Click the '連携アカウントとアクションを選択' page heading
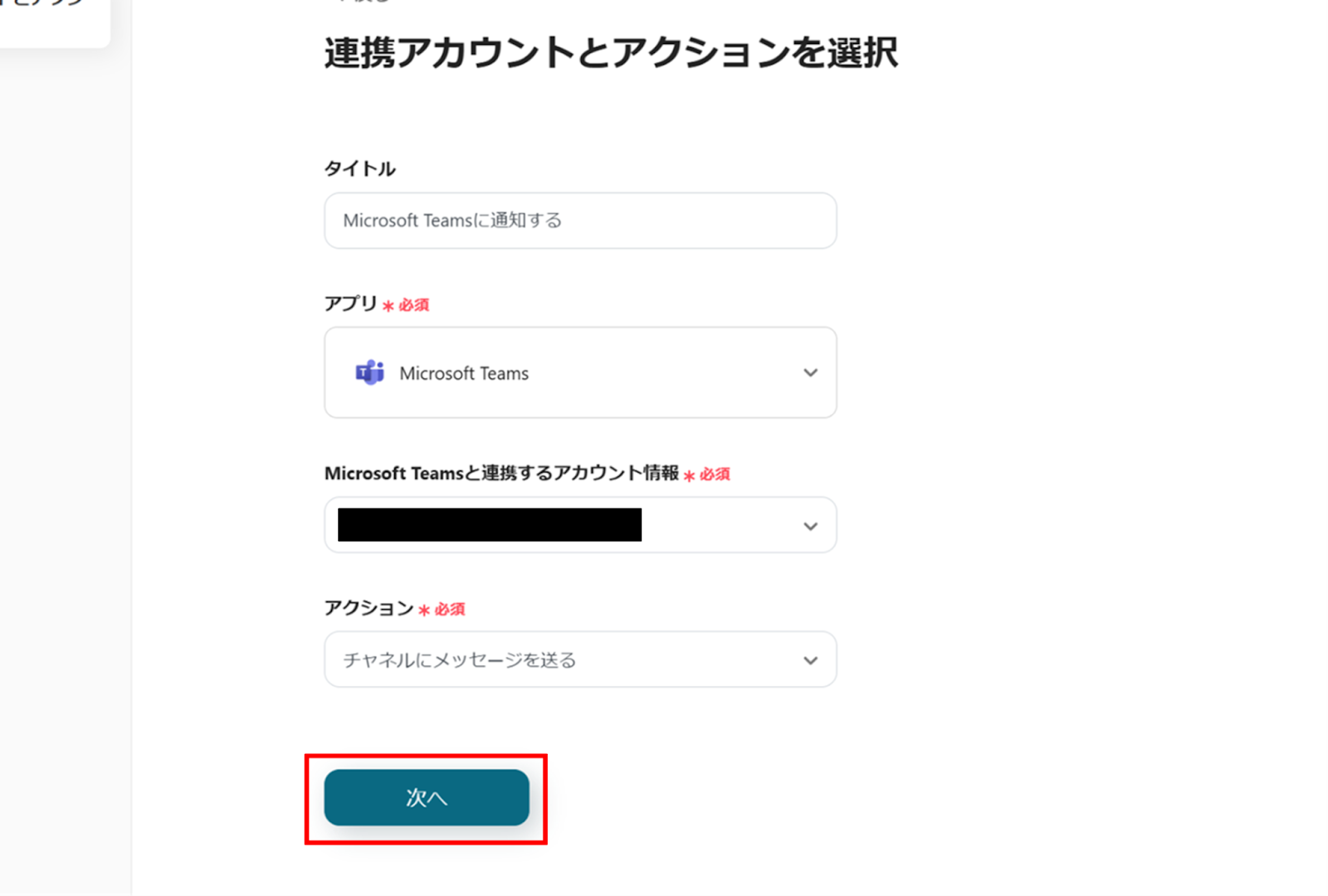This screenshot has height=896, width=1328. tap(611, 53)
